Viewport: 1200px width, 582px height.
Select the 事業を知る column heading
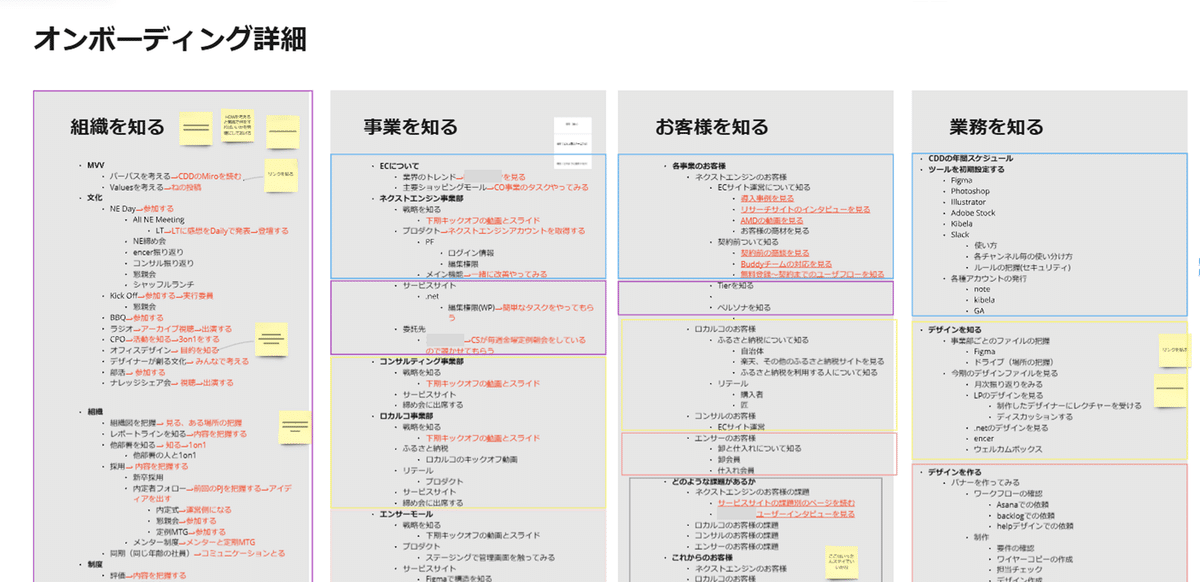pyautogui.click(x=410, y=127)
